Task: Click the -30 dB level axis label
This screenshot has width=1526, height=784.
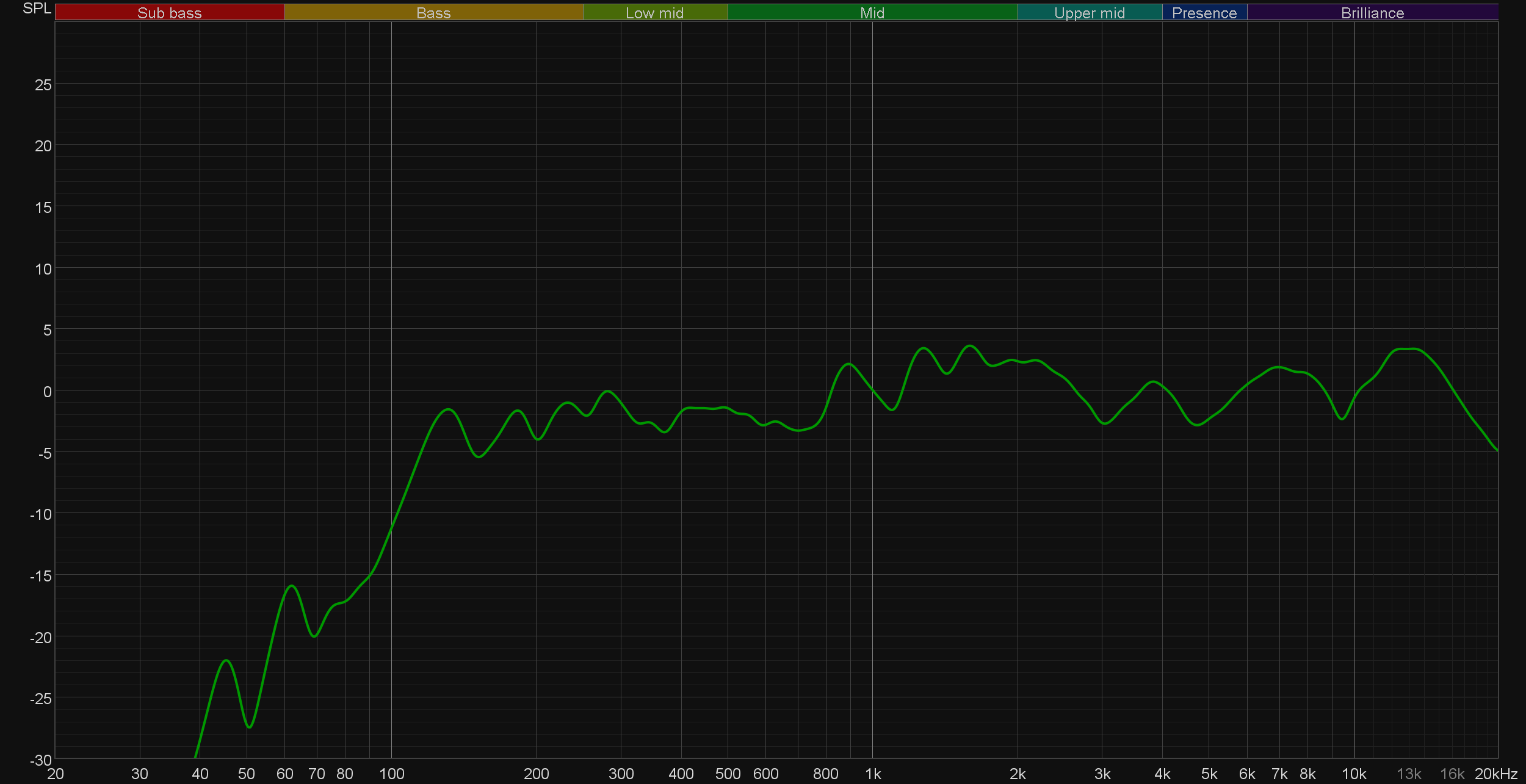Action: click(41, 760)
